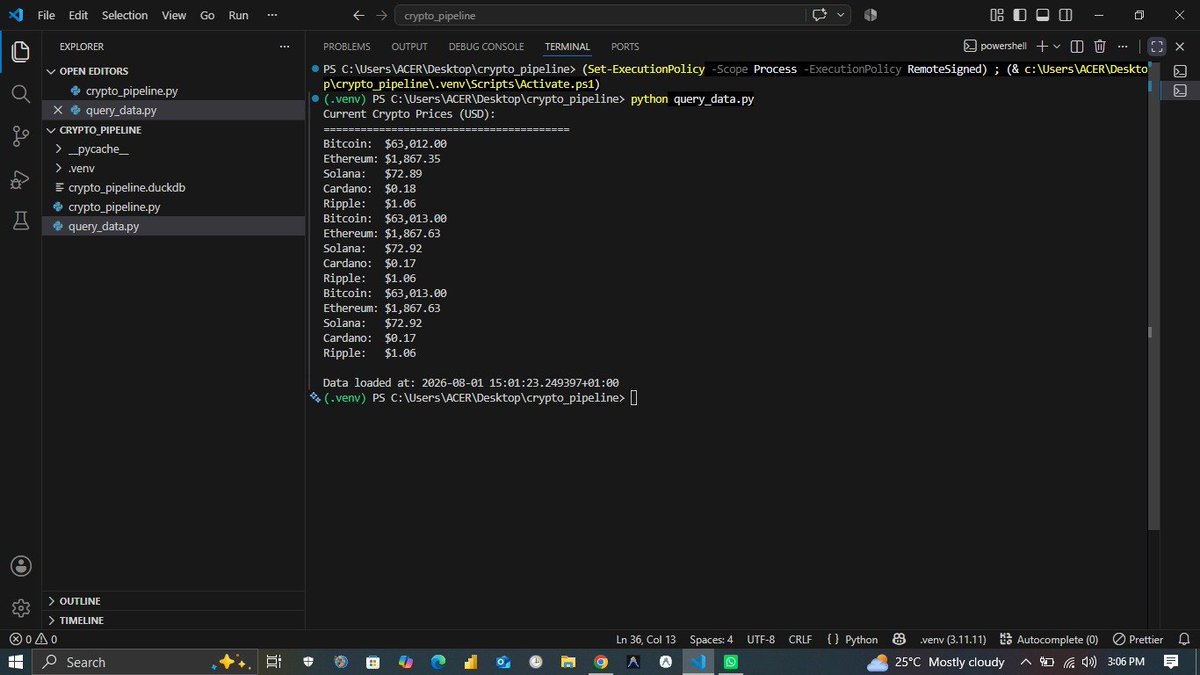Open the Edit menu

tap(78, 15)
